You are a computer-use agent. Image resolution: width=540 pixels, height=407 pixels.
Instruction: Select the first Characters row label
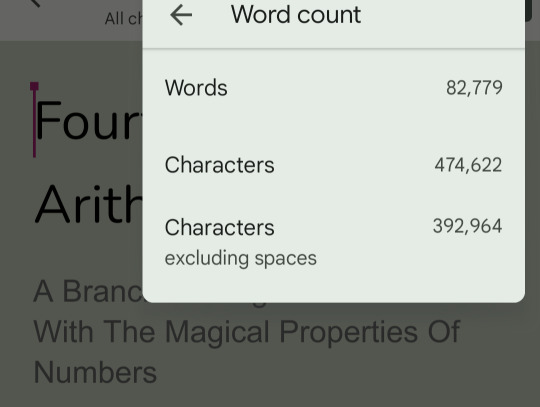[x=219, y=165]
